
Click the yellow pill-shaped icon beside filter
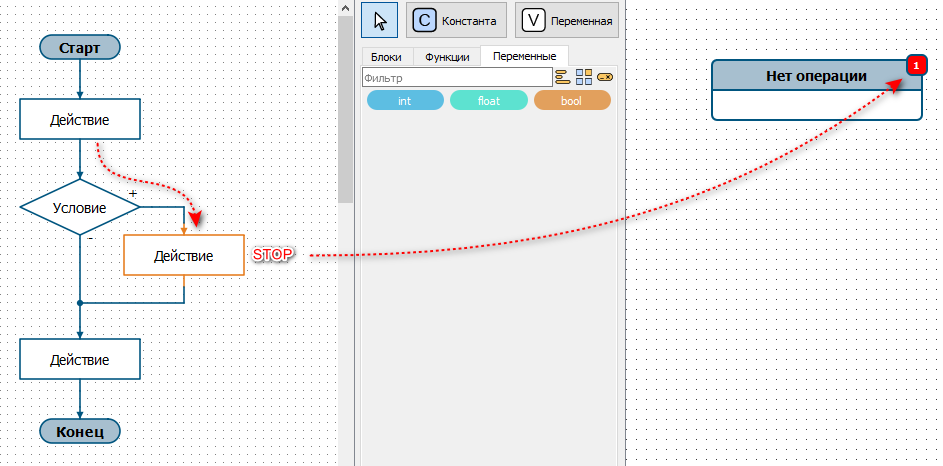tap(604, 78)
